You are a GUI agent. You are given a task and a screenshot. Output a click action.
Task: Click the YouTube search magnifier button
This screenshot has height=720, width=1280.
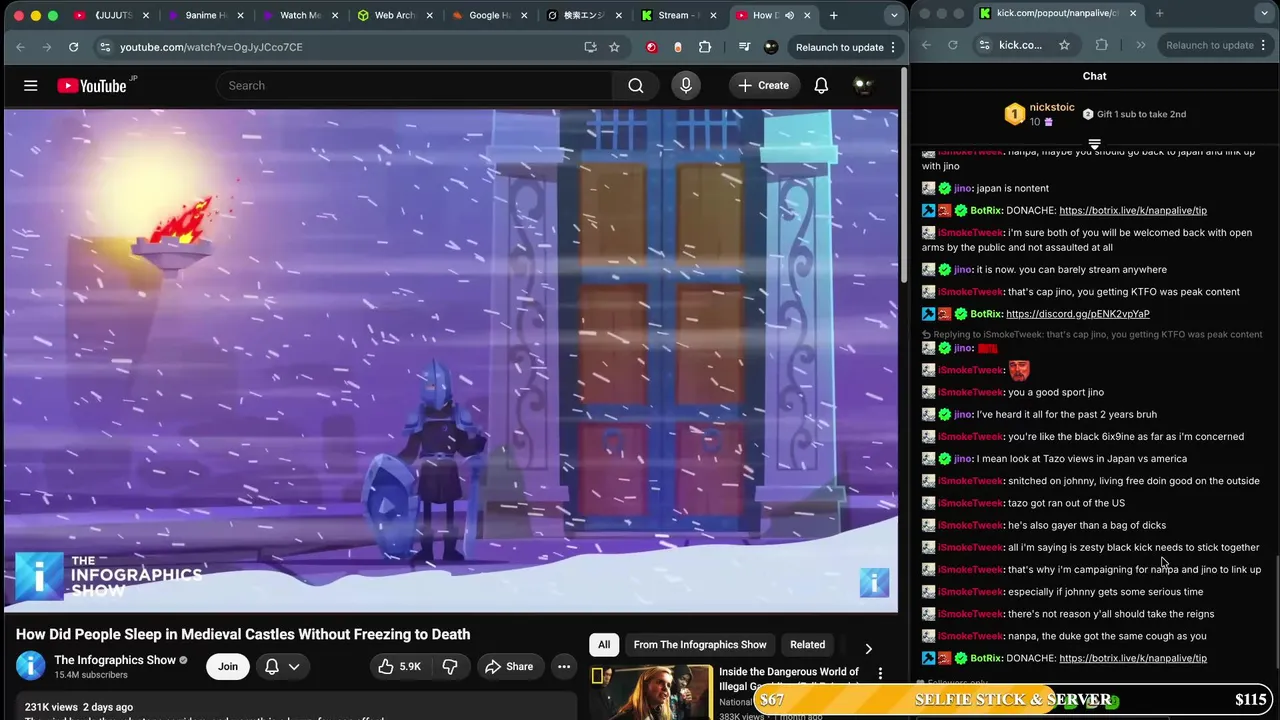(x=636, y=86)
